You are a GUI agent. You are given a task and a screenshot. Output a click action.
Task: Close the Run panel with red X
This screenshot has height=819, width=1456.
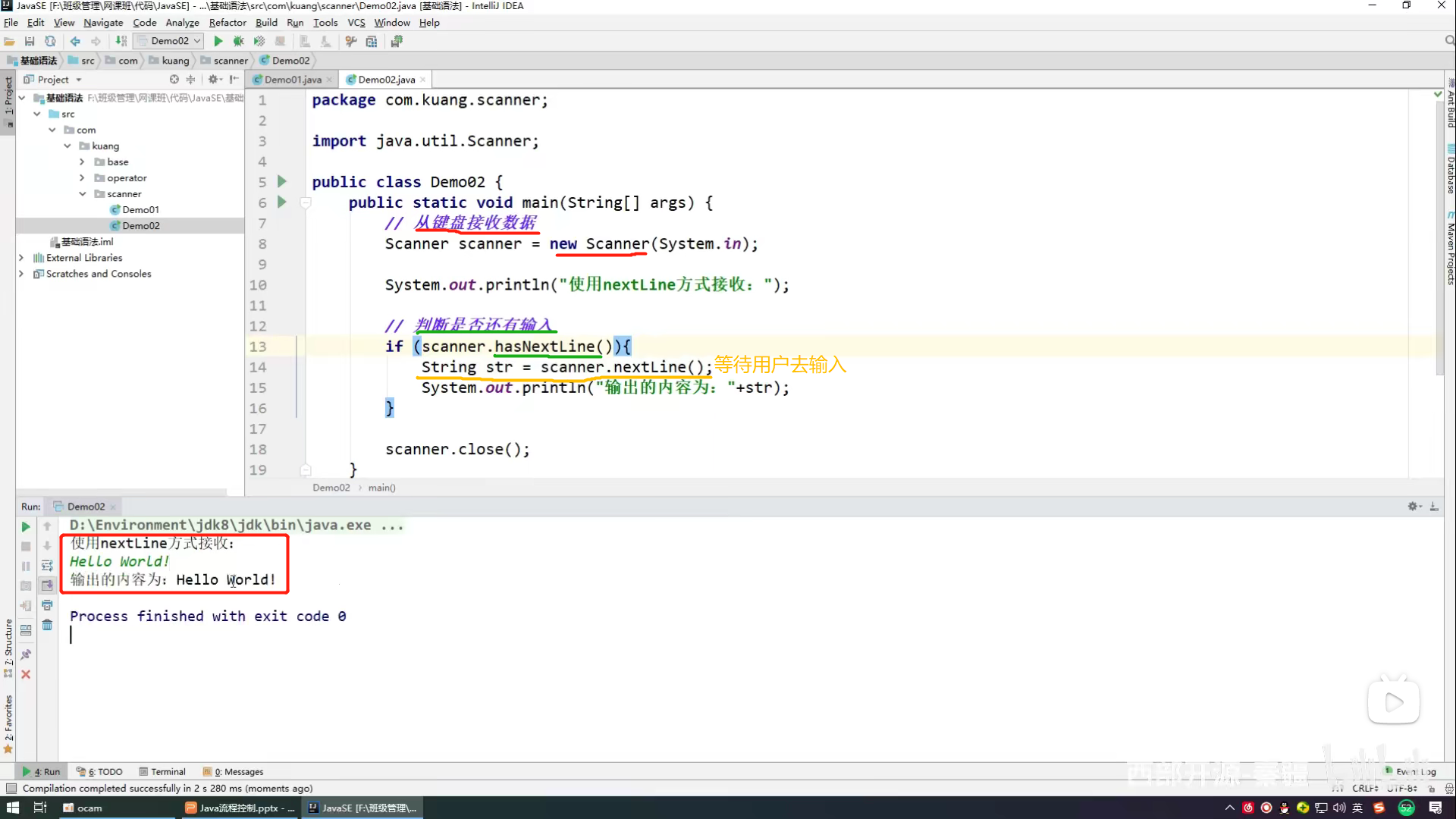[26, 674]
